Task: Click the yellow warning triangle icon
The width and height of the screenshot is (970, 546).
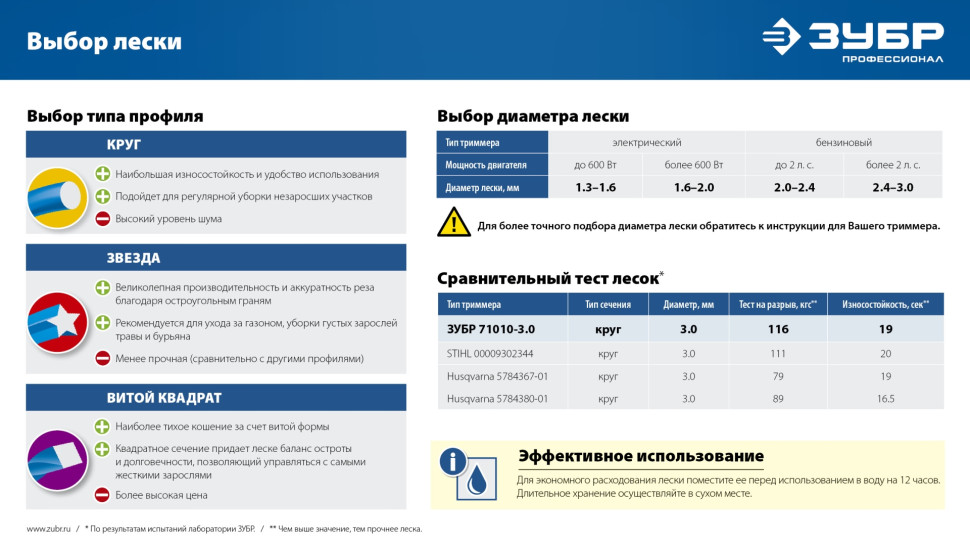Action: coord(454,222)
